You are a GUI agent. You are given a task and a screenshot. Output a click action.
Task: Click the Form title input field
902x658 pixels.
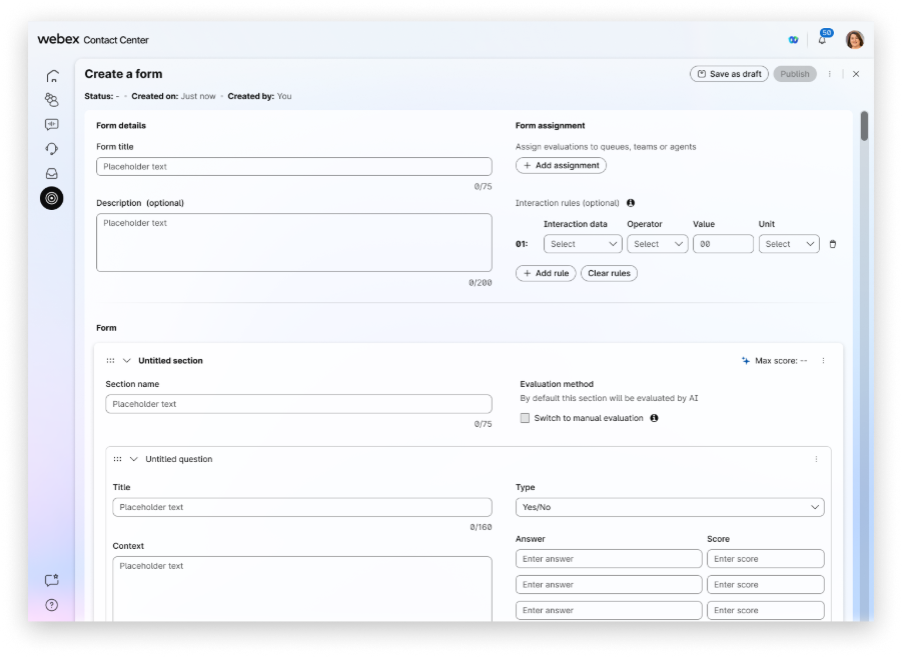pyautogui.click(x=293, y=166)
